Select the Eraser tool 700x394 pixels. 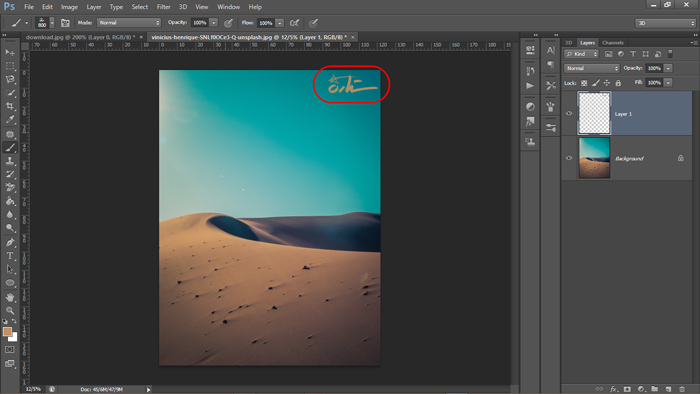(10, 187)
